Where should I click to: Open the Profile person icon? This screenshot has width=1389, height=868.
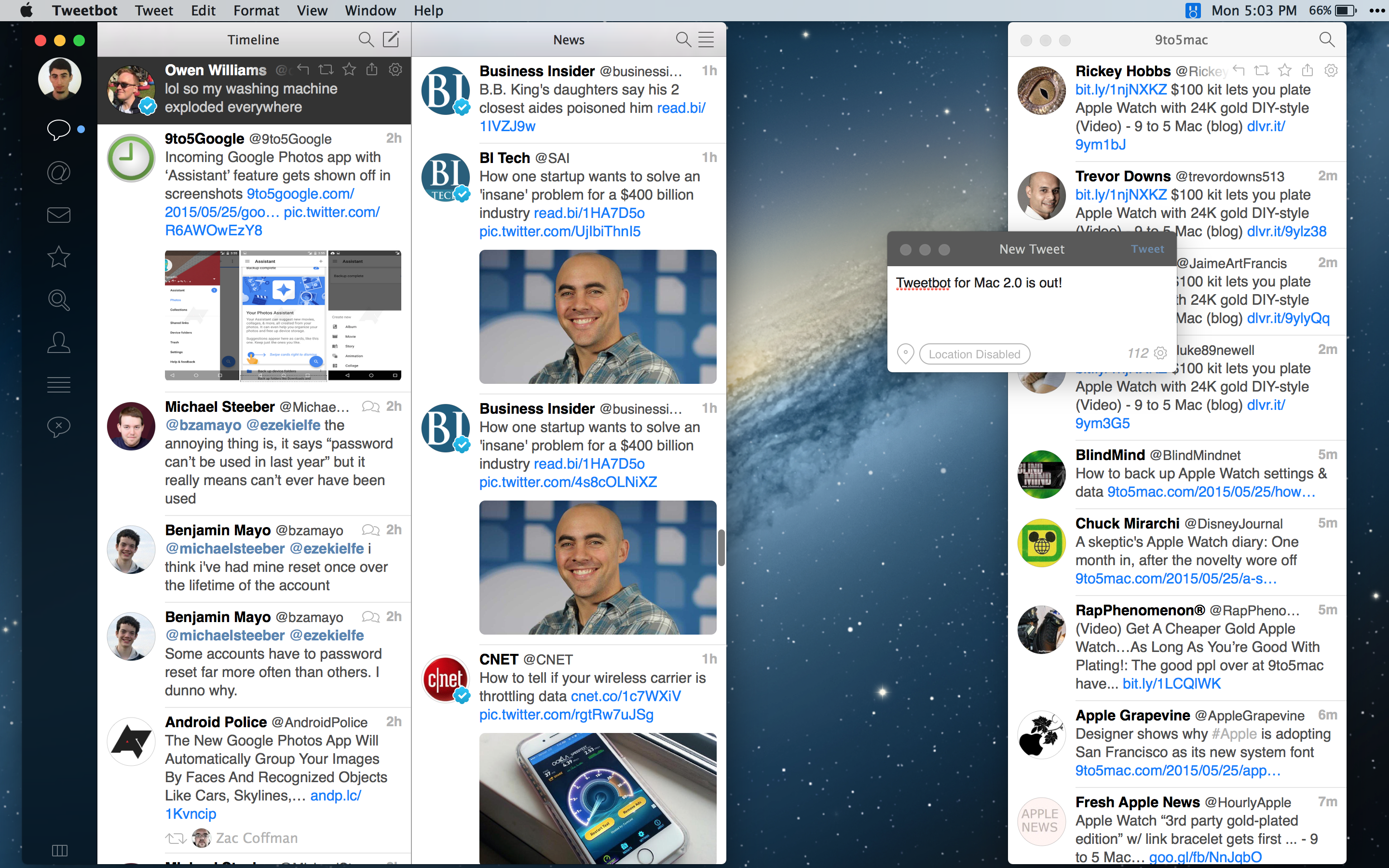(x=58, y=342)
